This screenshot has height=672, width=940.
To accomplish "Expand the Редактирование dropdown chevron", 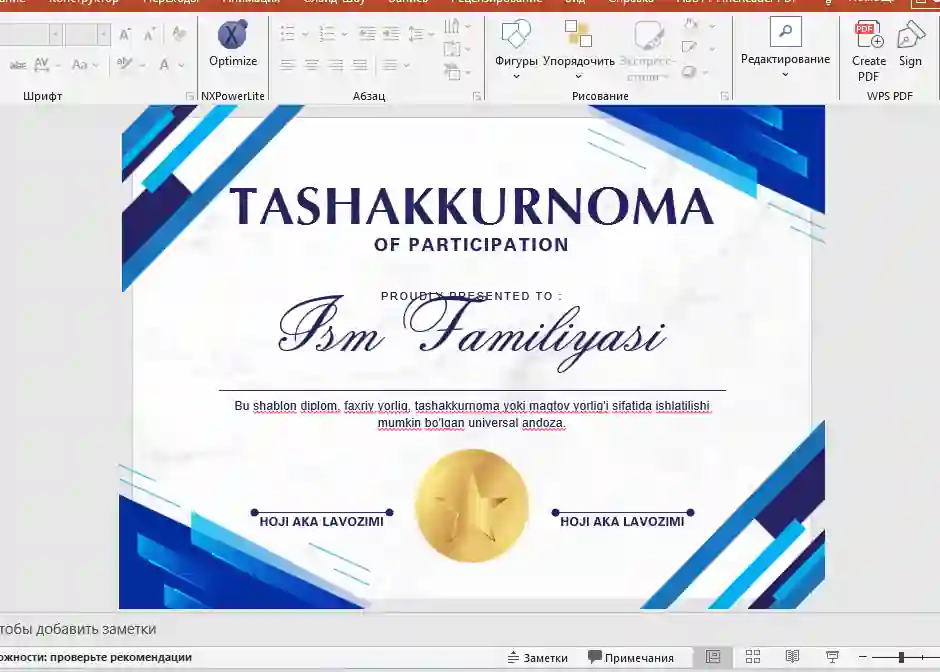I will point(785,75).
